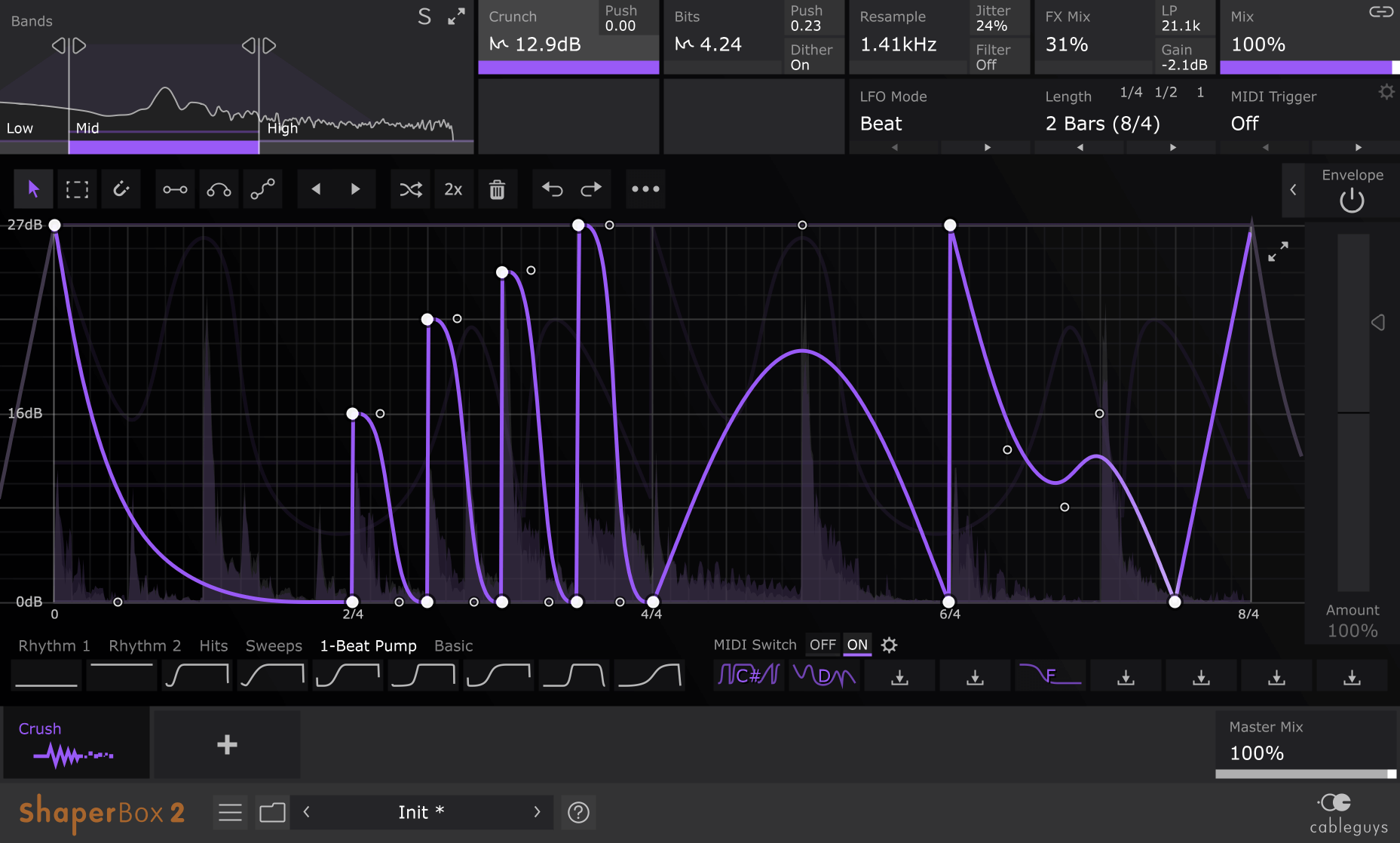
Task: Select the arc curve node tool
Action: coord(219,189)
